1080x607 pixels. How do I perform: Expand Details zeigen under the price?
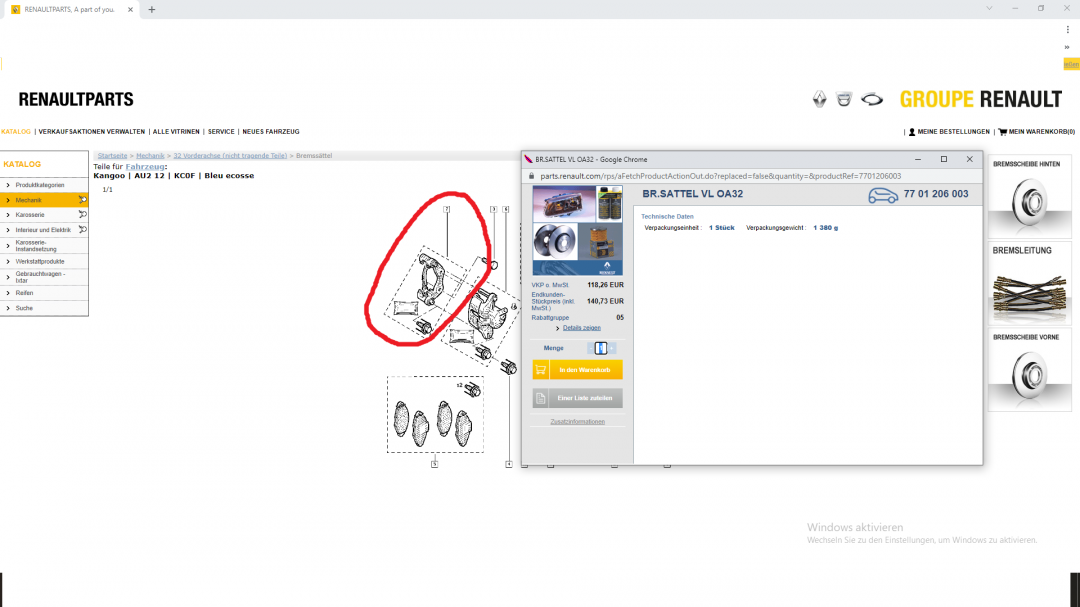(x=581, y=328)
